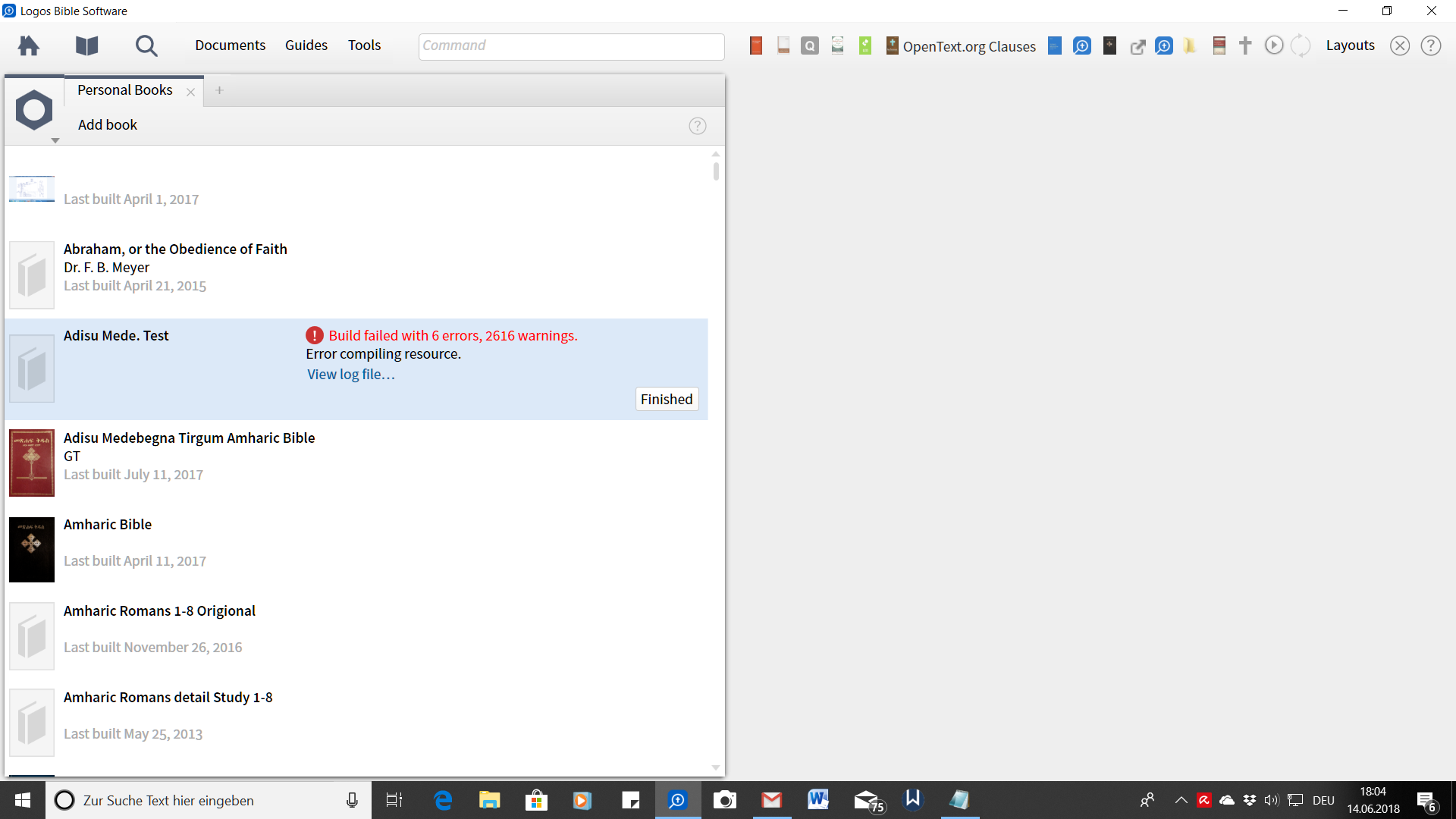Open the Guides menu
Image resolution: width=1456 pixels, height=819 pixels.
[306, 45]
